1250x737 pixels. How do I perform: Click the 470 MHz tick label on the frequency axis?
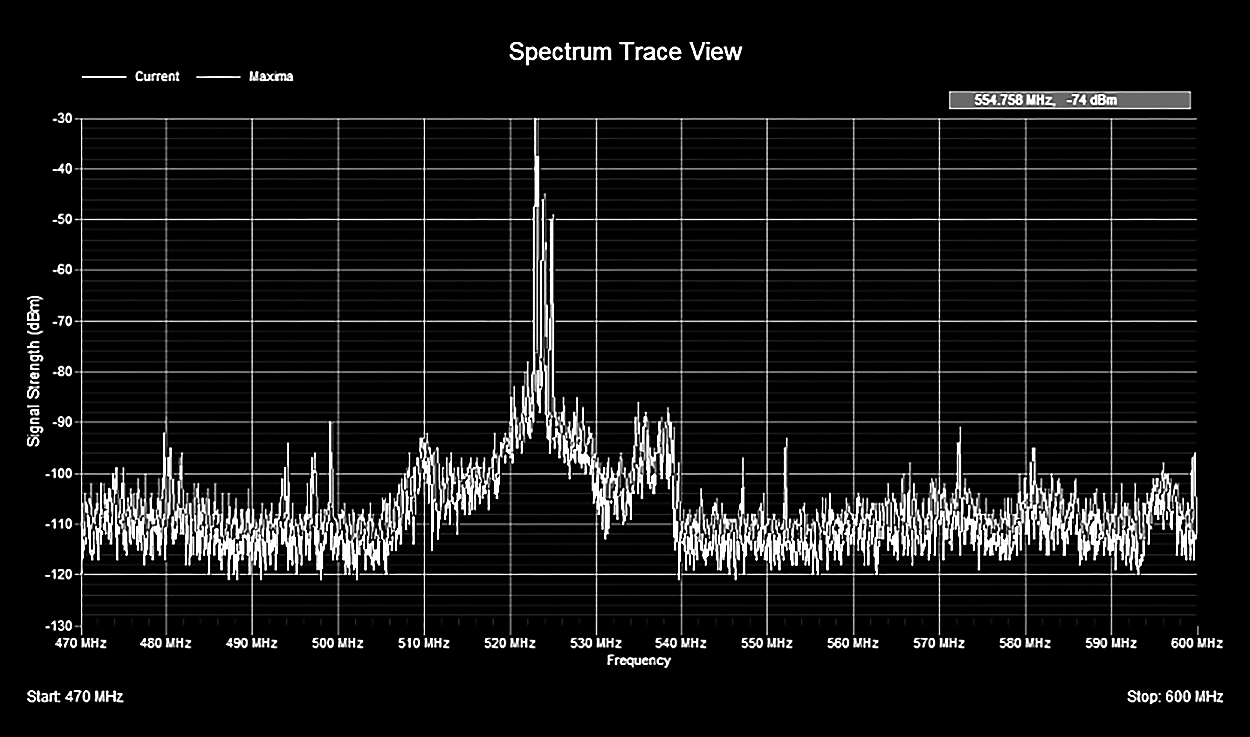coord(82,643)
